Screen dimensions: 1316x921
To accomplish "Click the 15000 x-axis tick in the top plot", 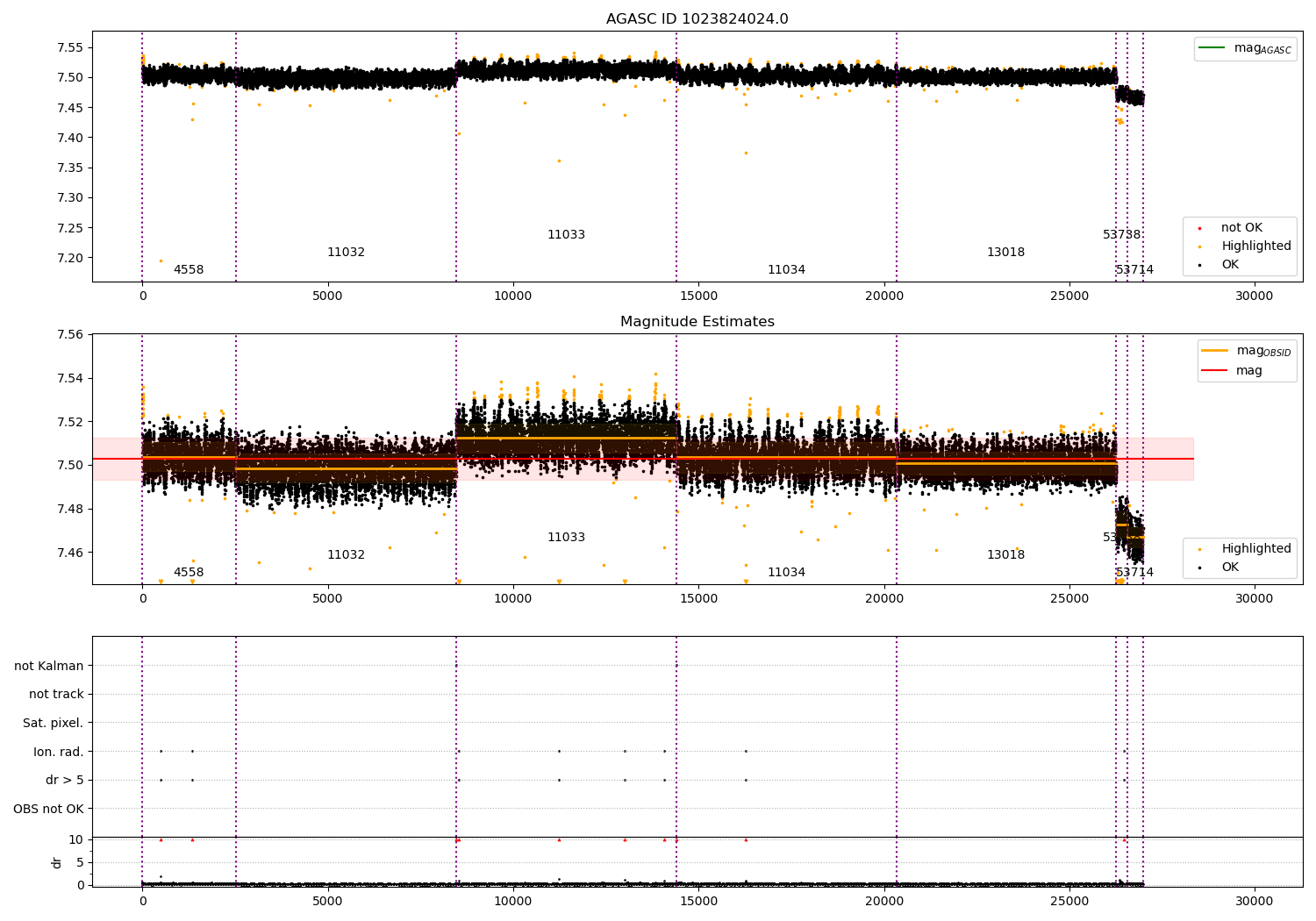I will [697, 296].
